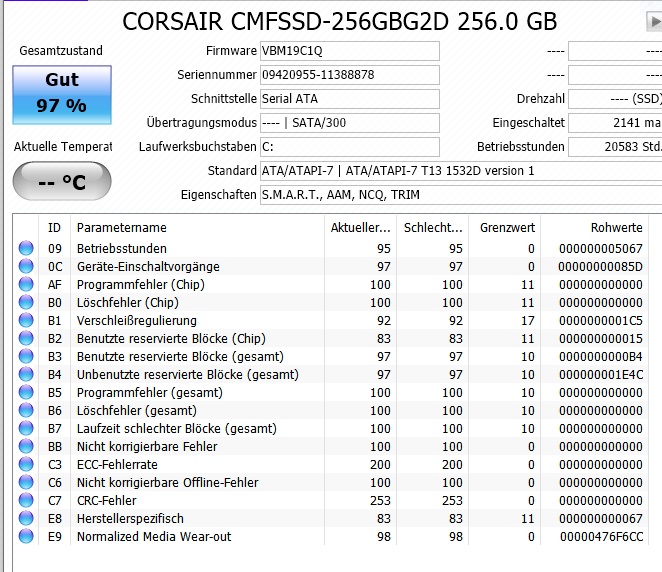Select the Geräte-Einschaltvorgänge parameter name
This screenshot has width=662, height=572.
pyautogui.click(x=148, y=267)
